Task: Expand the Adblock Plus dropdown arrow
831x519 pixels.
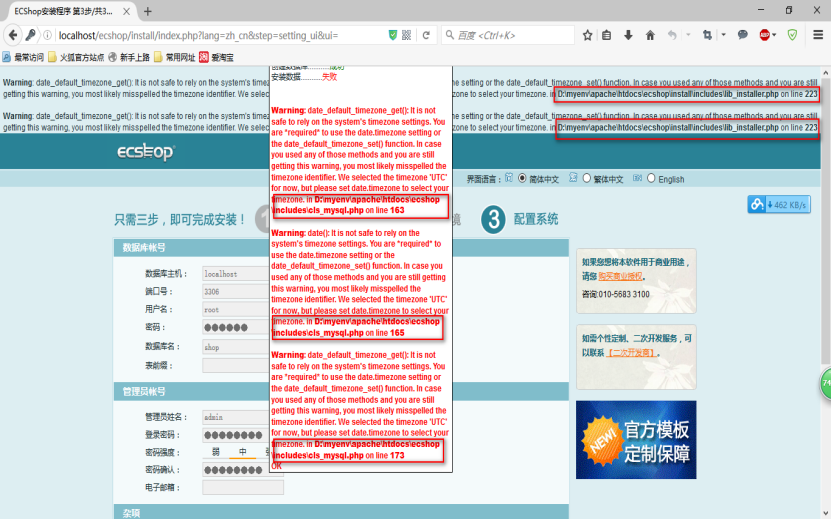Action: point(774,35)
